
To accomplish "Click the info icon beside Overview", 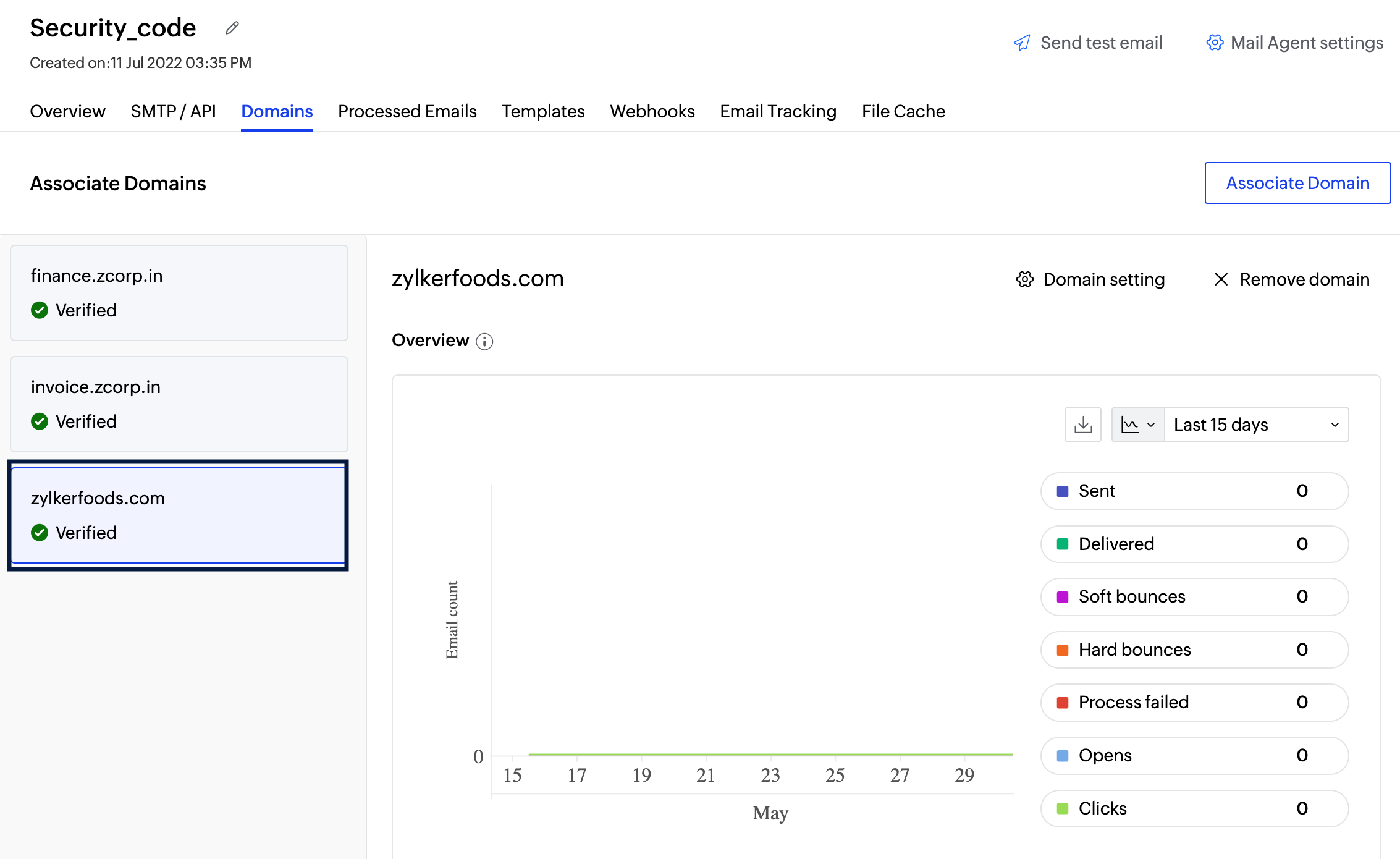I will point(484,341).
